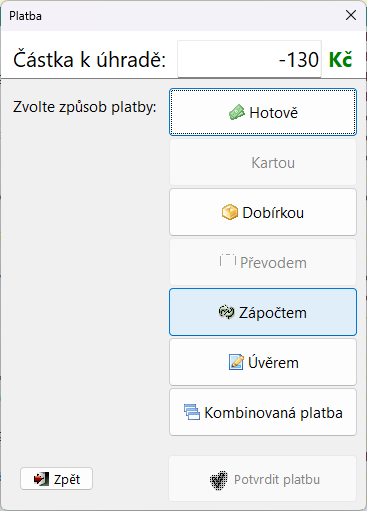Choose Zápočtem as payment method
This screenshot has height=511, width=367.
point(263,312)
